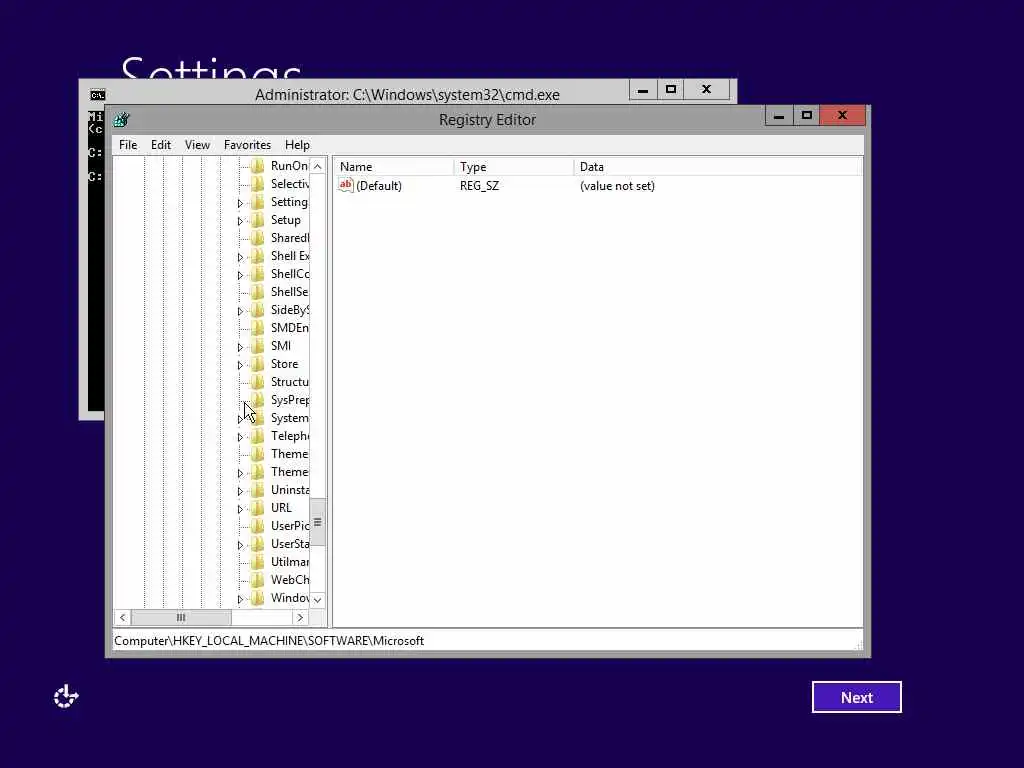This screenshot has width=1024, height=768.
Task: Select the StructuredQuery folder icon
Action: (x=258, y=381)
